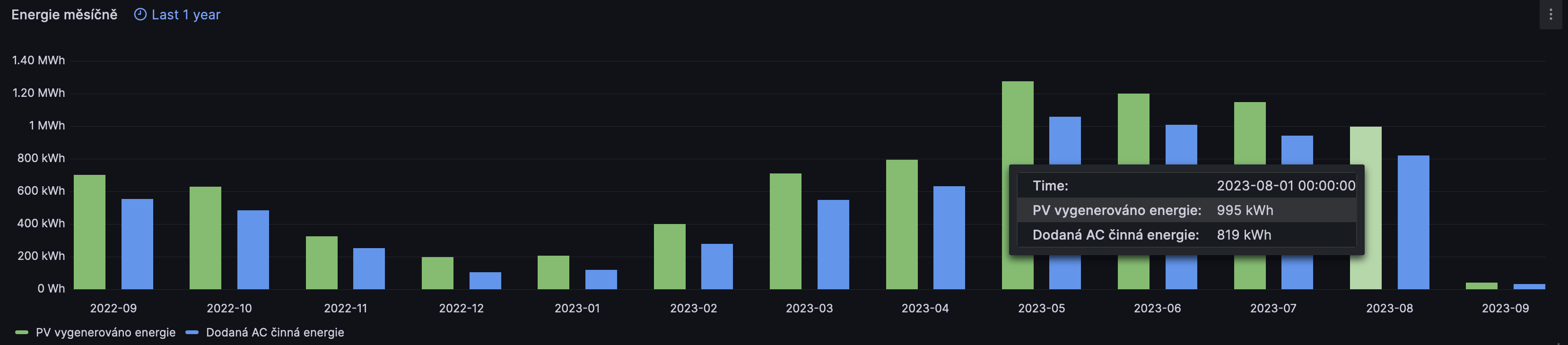1568x345 pixels.
Task: Click the 2023-03 x-axis label
Action: pyautogui.click(x=810, y=309)
